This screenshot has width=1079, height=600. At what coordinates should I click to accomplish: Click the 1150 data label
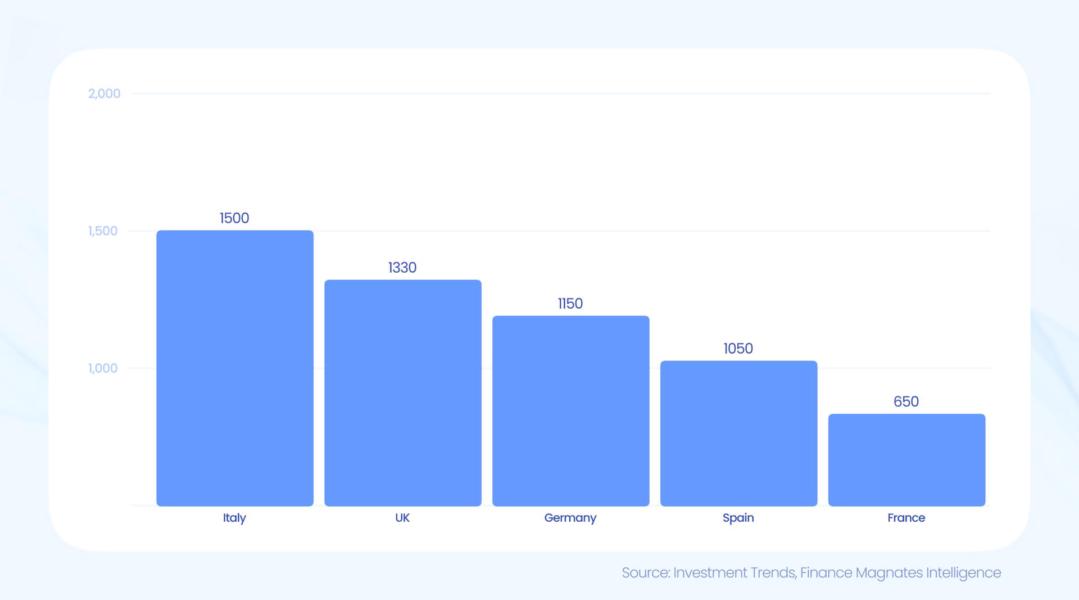pos(571,304)
